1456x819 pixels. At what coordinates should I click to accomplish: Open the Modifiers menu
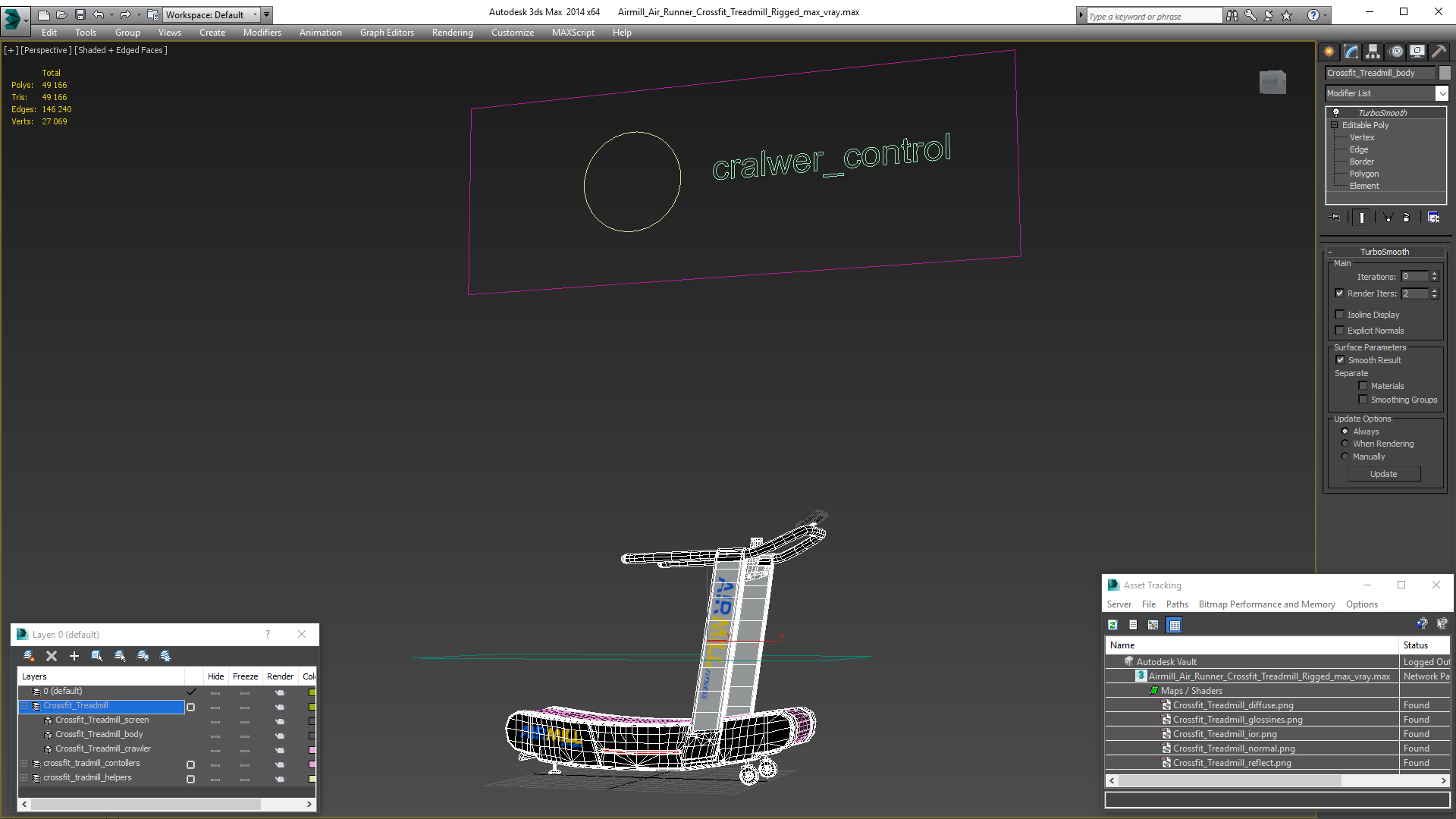tap(262, 33)
